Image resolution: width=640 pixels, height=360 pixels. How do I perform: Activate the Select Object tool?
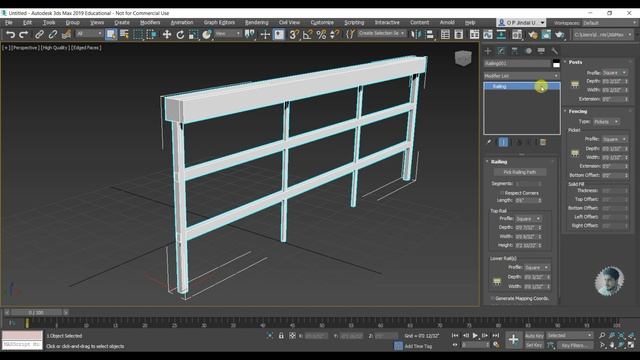[111, 35]
